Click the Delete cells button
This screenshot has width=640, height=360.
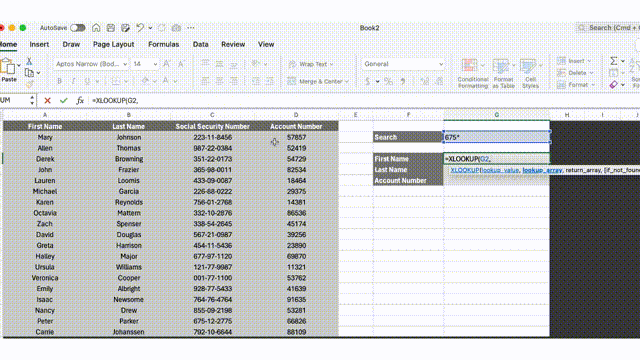(x=575, y=73)
